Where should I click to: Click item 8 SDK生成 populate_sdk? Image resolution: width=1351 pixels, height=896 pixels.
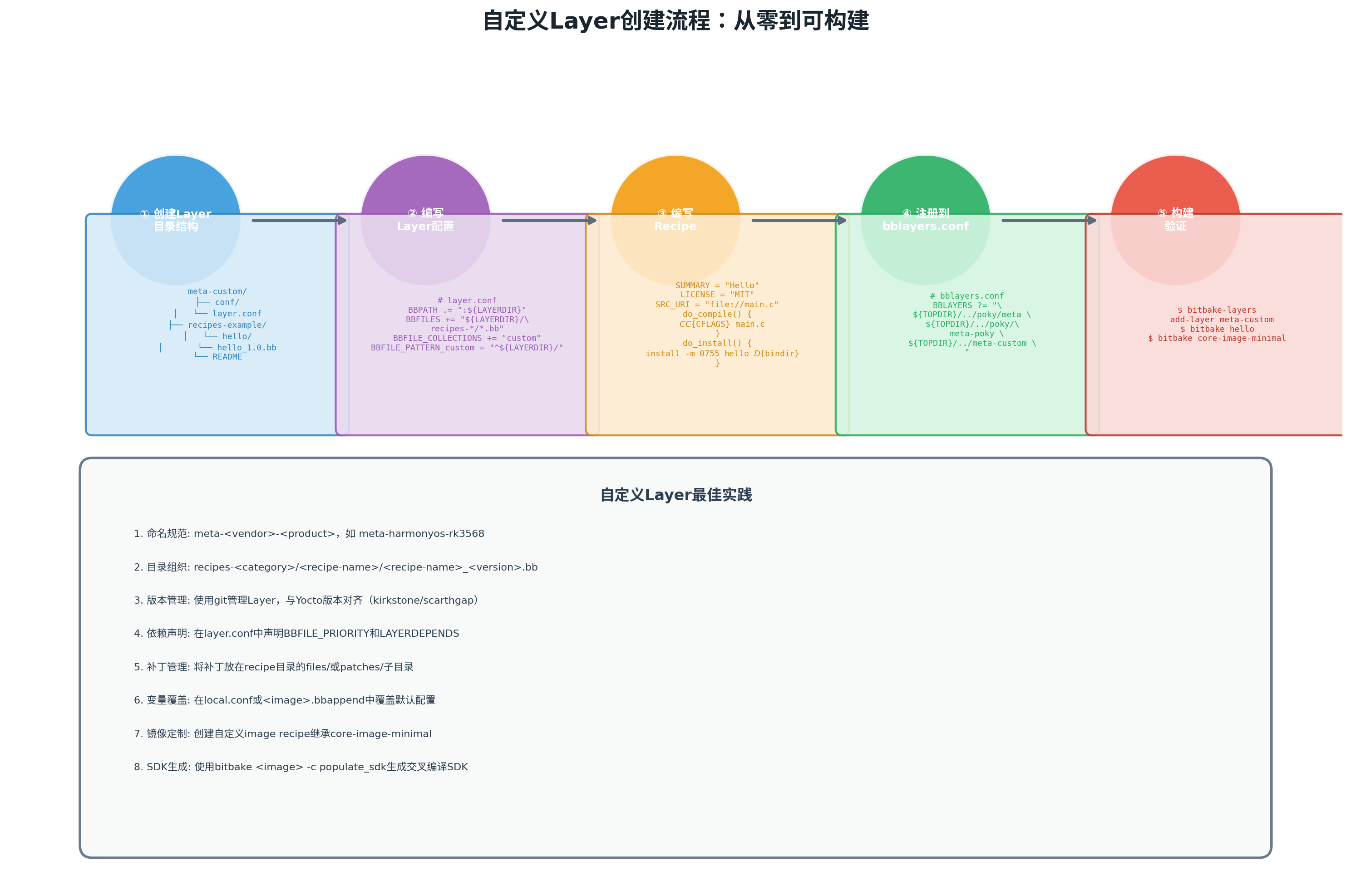coord(301,768)
